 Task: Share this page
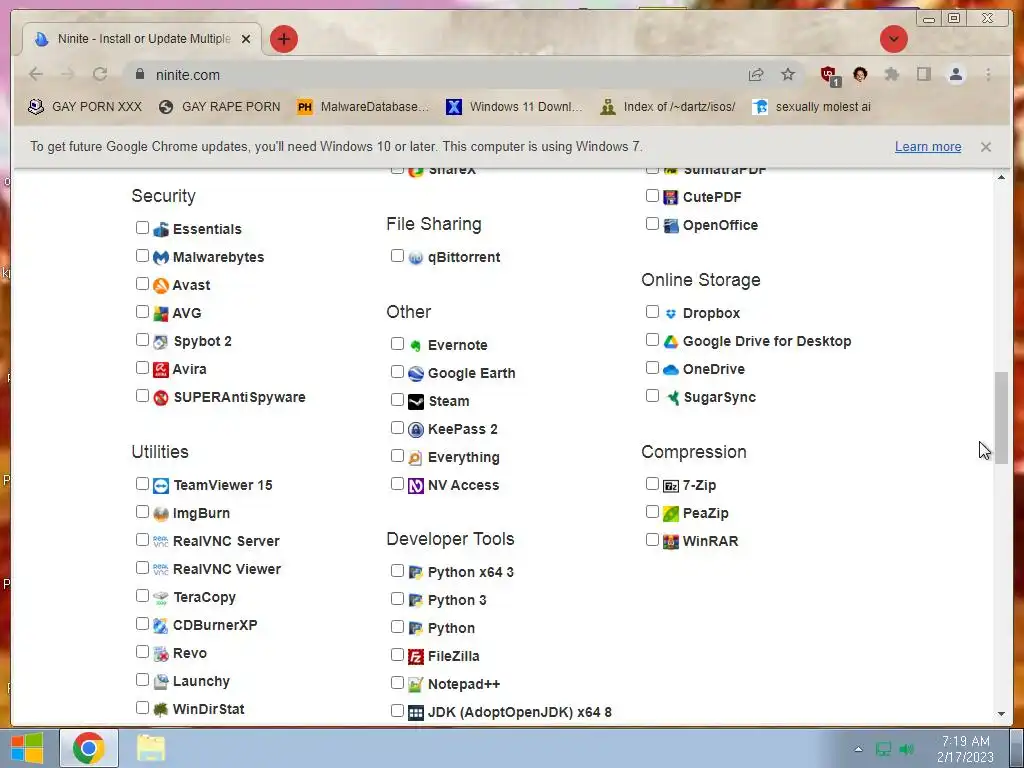tap(756, 74)
